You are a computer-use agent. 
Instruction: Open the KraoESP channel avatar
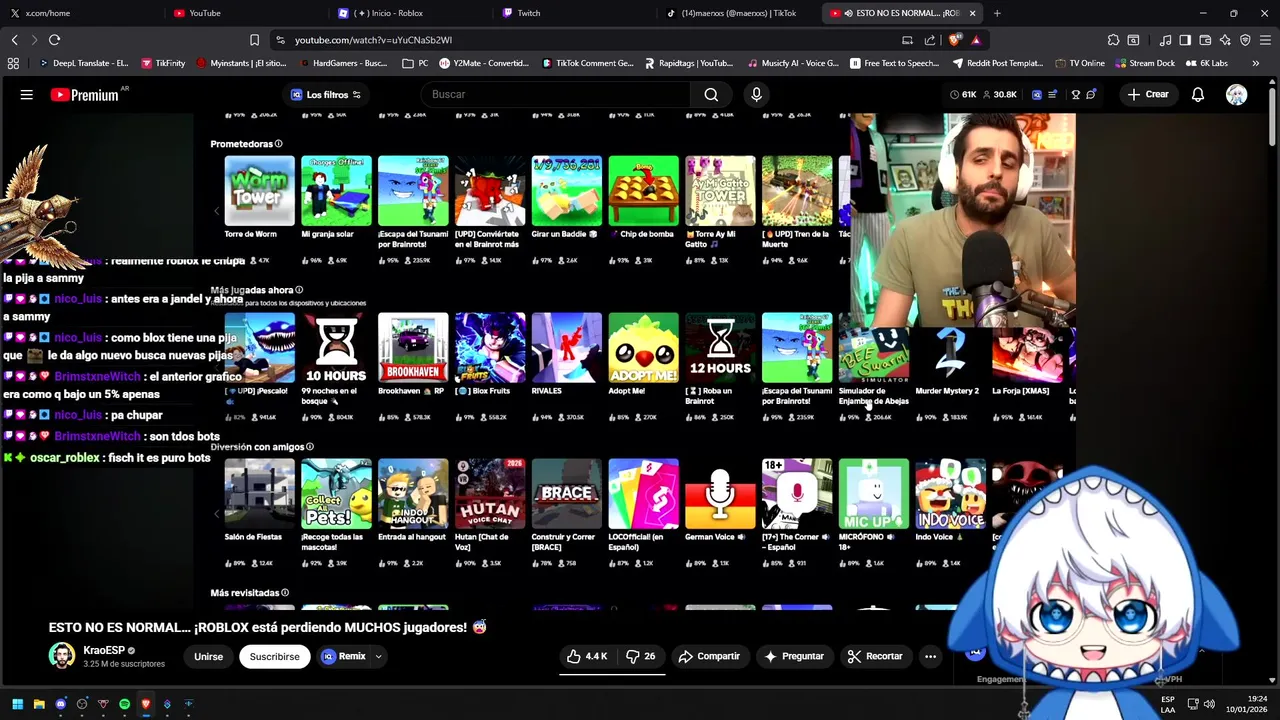[62, 657]
